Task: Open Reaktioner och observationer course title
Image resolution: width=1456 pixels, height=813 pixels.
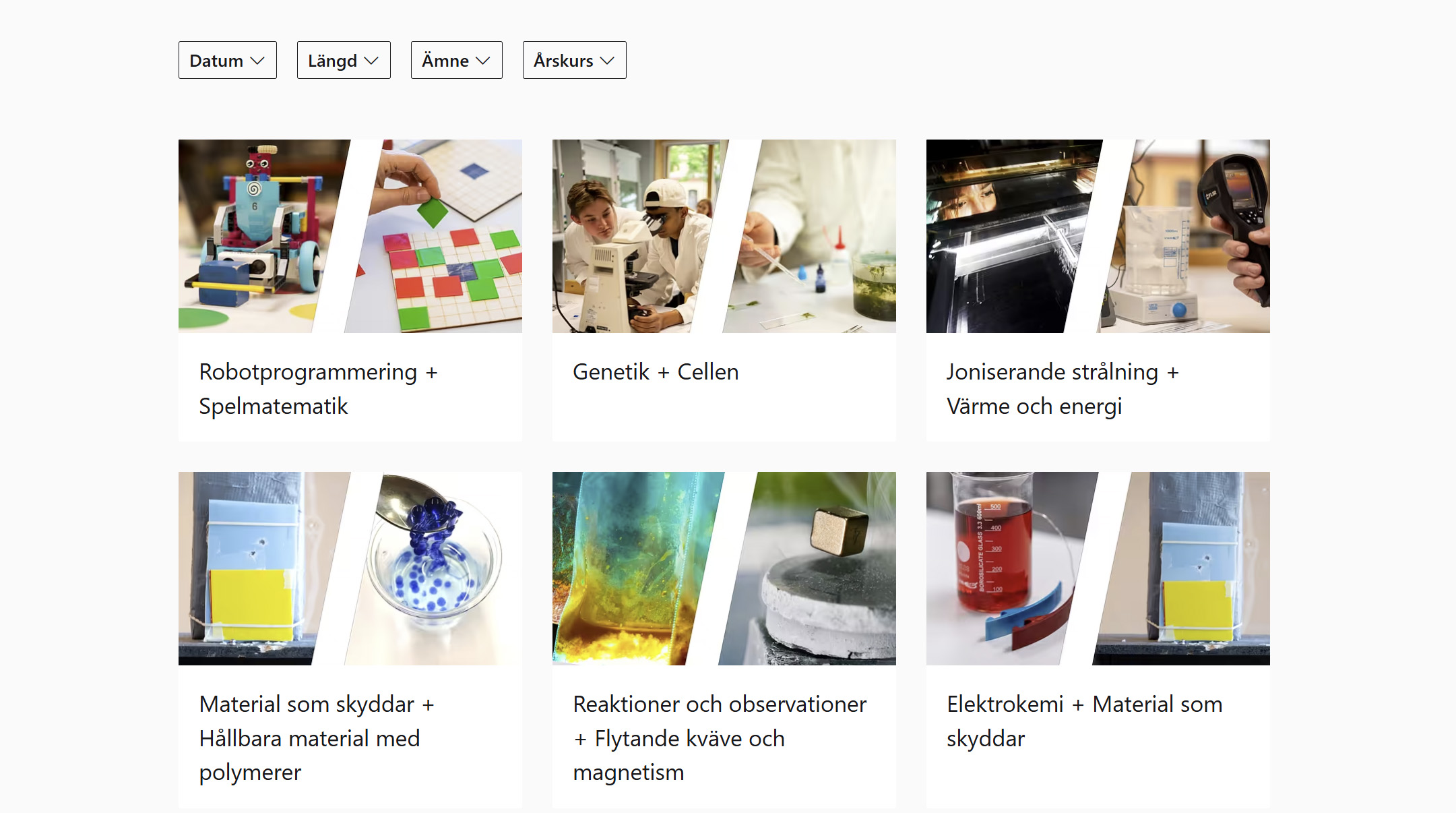Action: [x=720, y=738]
